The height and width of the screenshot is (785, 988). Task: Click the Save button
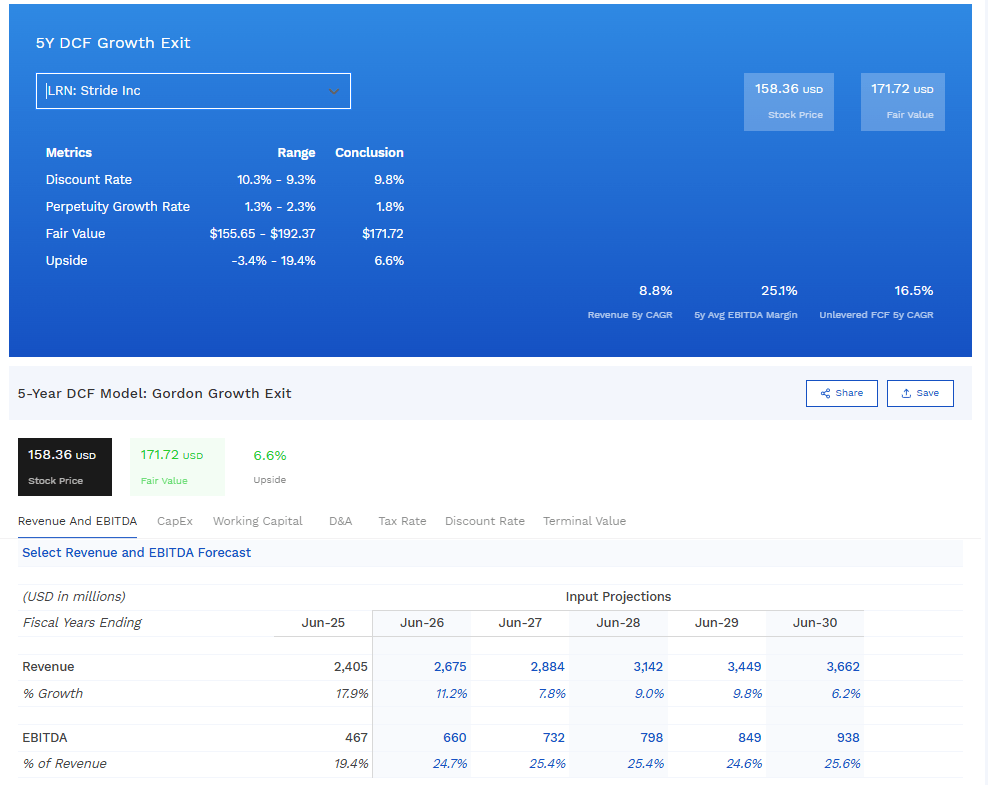coord(920,393)
